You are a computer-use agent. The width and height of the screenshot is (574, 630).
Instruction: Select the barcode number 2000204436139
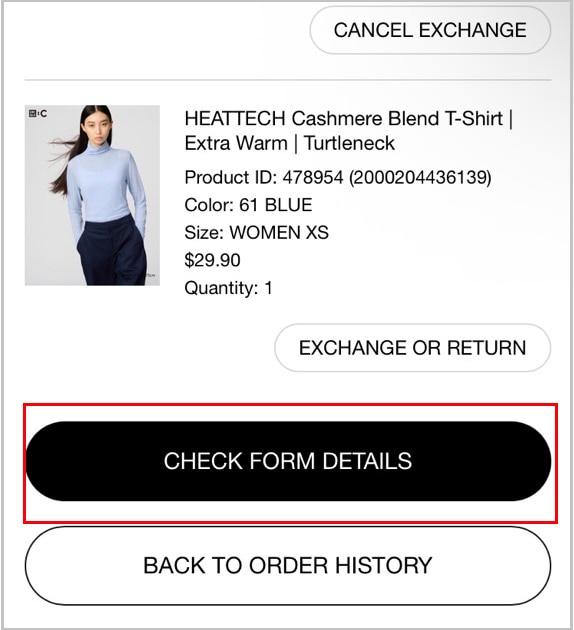(x=420, y=178)
